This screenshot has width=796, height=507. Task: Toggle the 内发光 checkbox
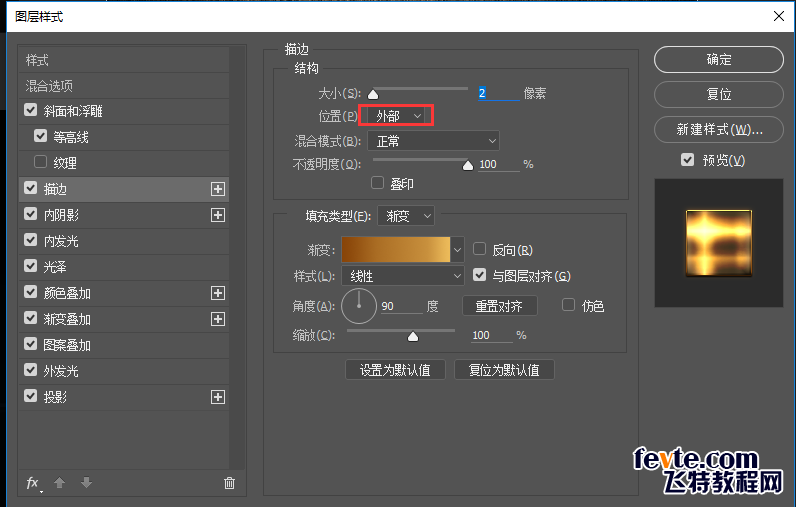click(30, 240)
